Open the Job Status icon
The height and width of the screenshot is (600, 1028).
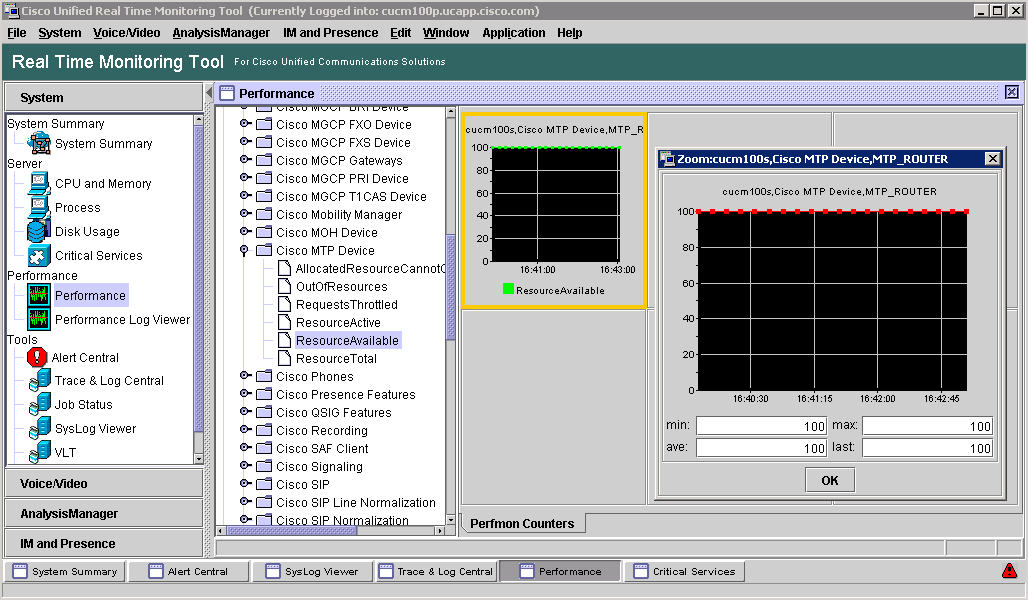pyautogui.click(x=39, y=405)
